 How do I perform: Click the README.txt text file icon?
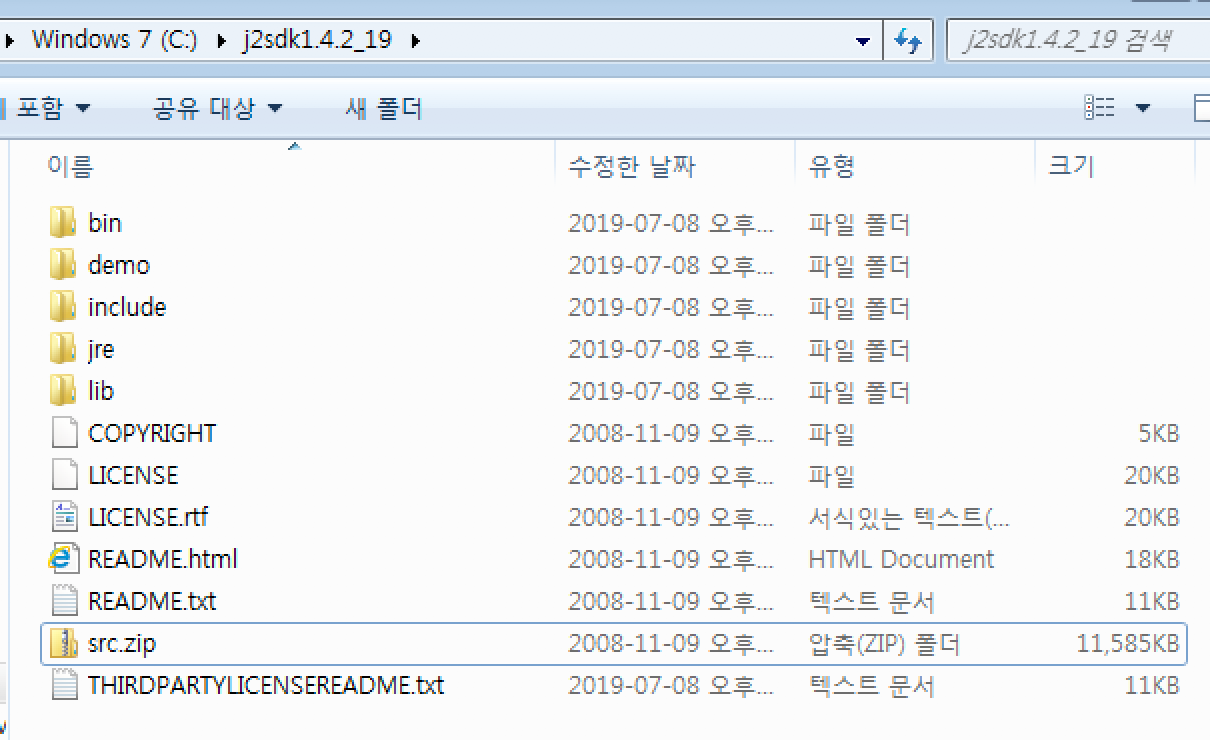(x=63, y=601)
